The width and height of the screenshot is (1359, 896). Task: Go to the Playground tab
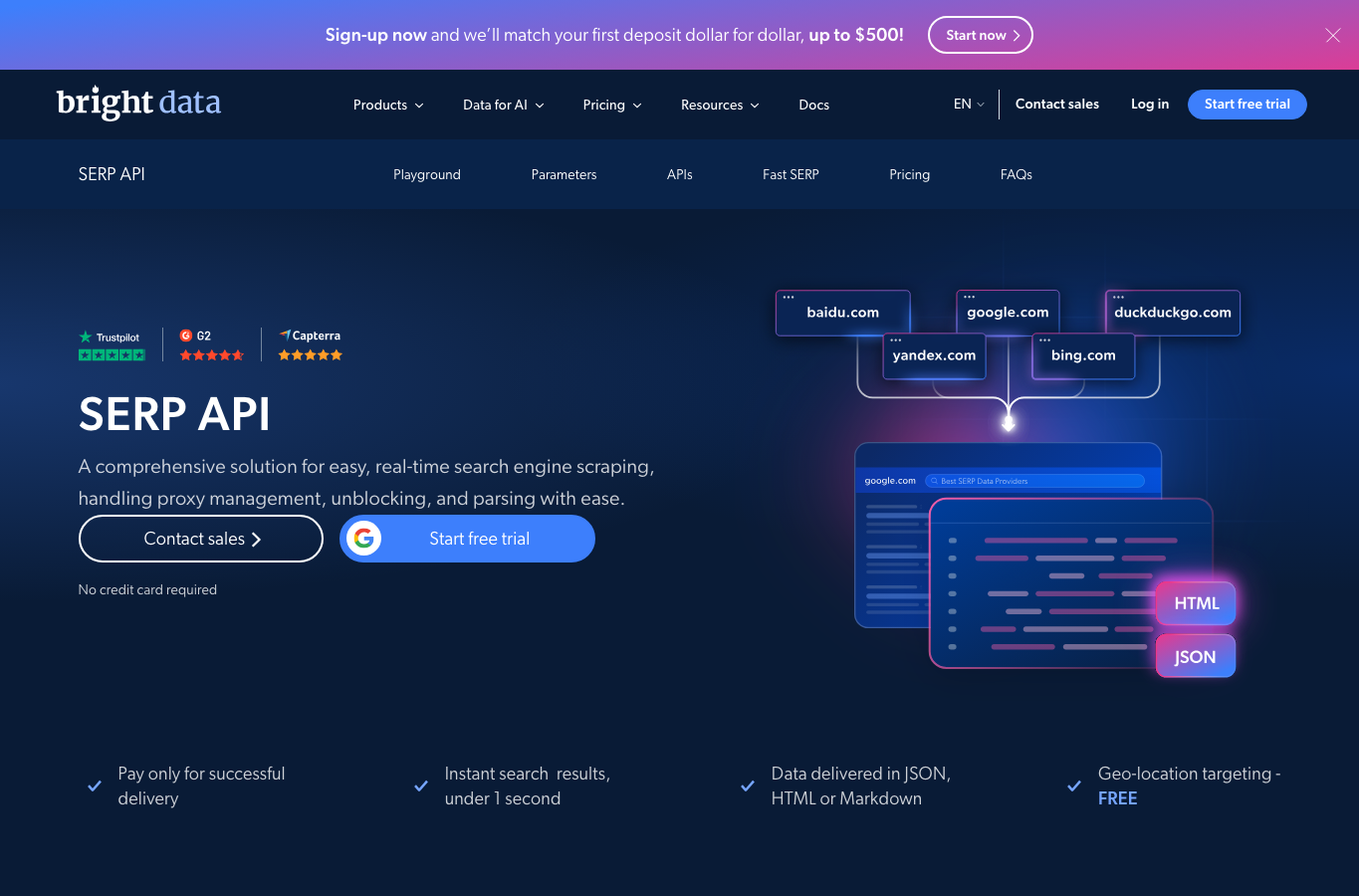[427, 174]
